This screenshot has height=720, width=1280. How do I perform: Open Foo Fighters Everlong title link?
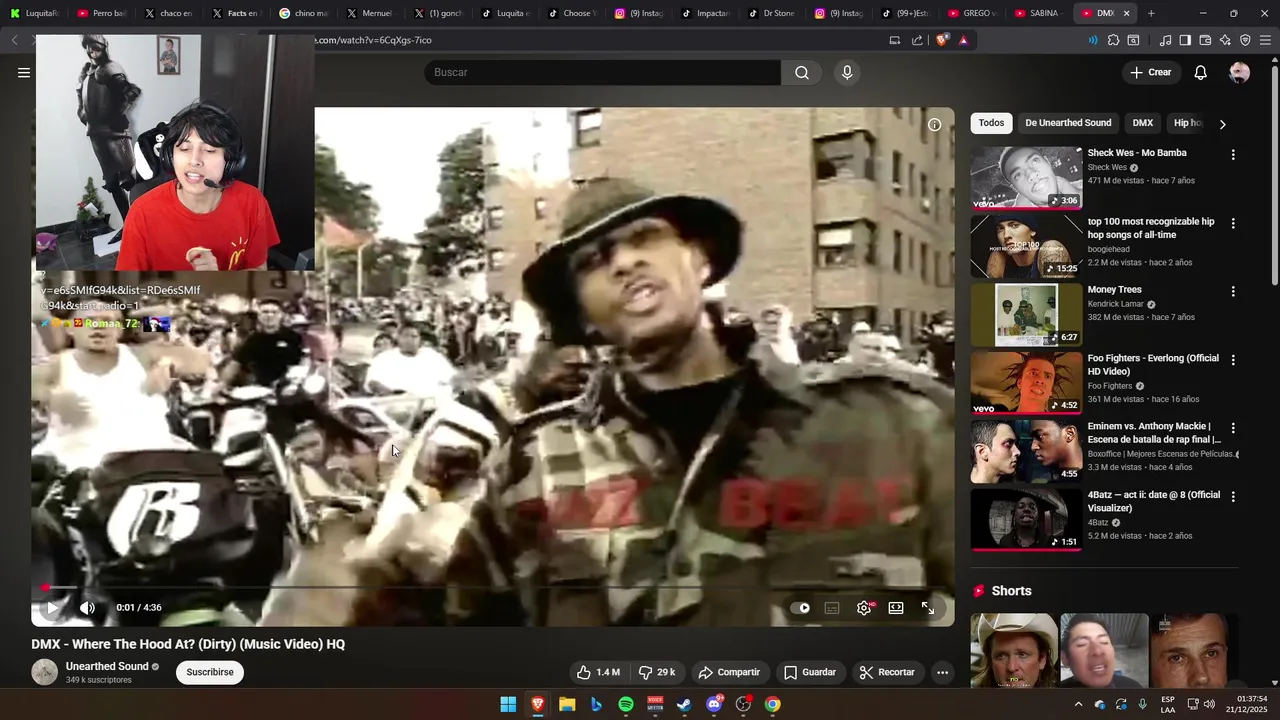pyautogui.click(x=1153, y=365)
